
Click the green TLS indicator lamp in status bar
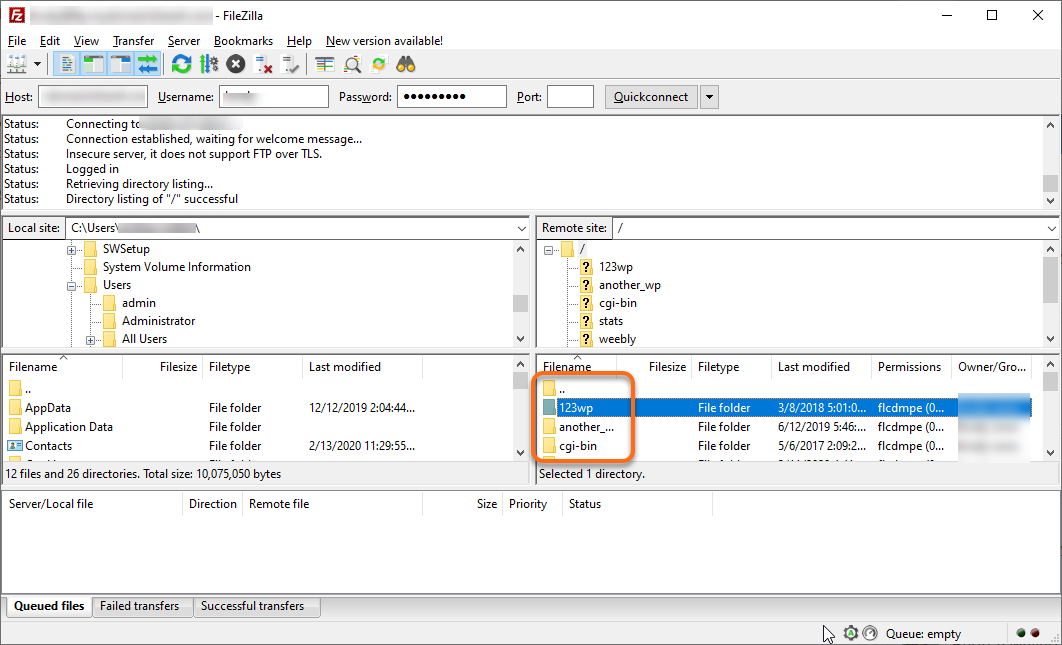(1021, 632)
